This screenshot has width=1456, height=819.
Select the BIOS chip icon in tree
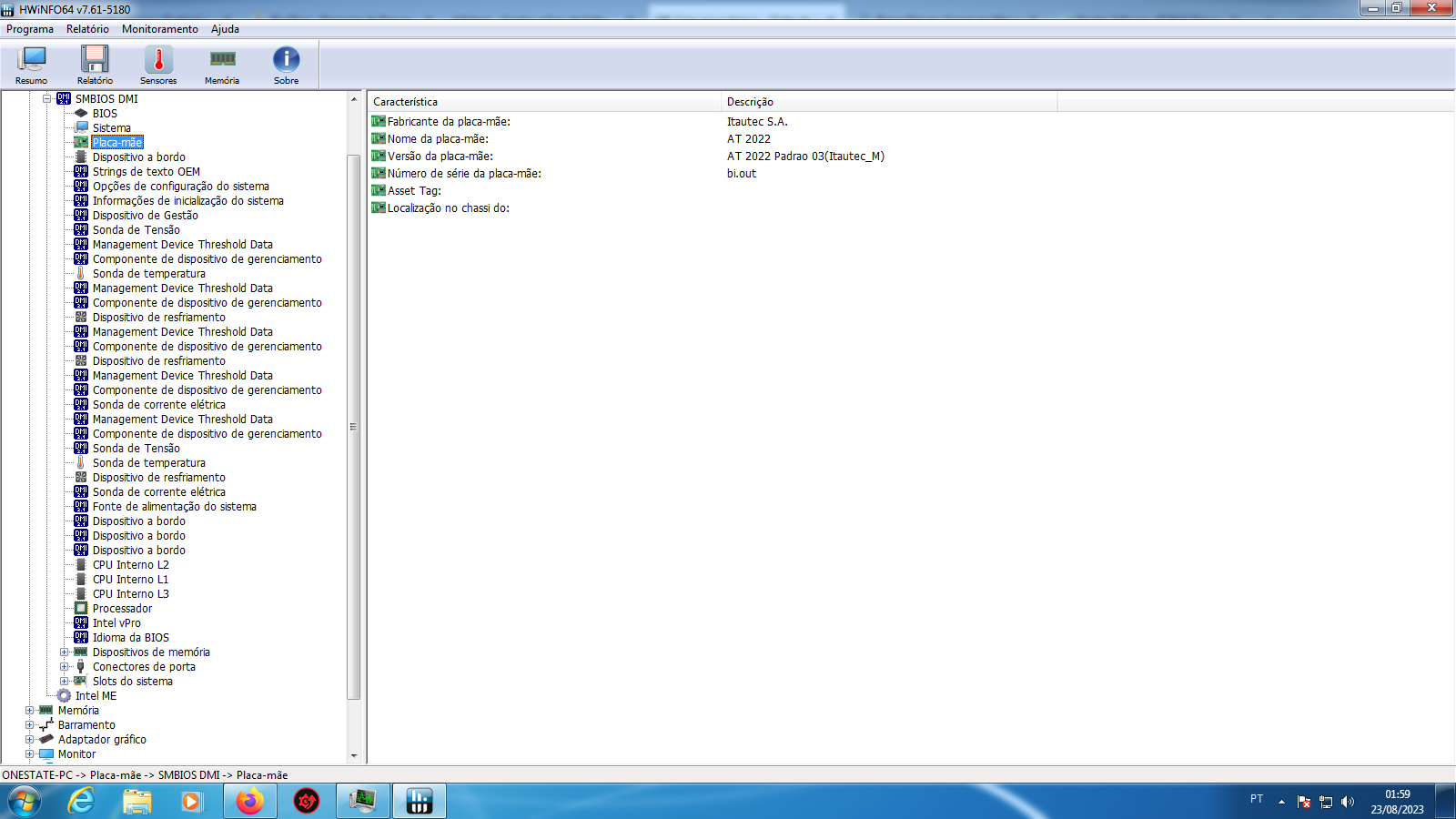pos(81,114)
